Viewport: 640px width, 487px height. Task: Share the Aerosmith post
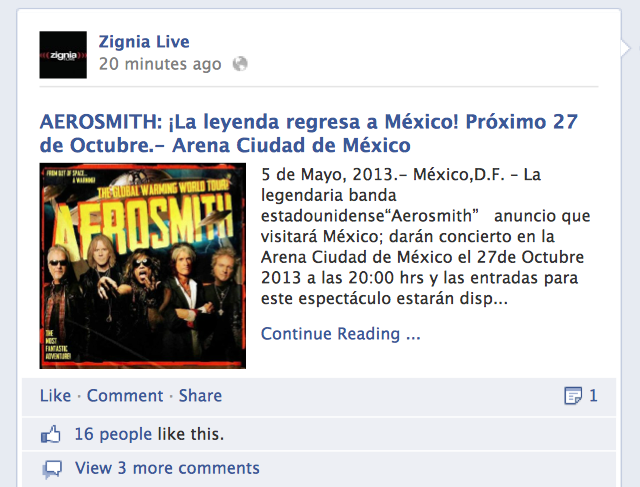click(200, 396)
